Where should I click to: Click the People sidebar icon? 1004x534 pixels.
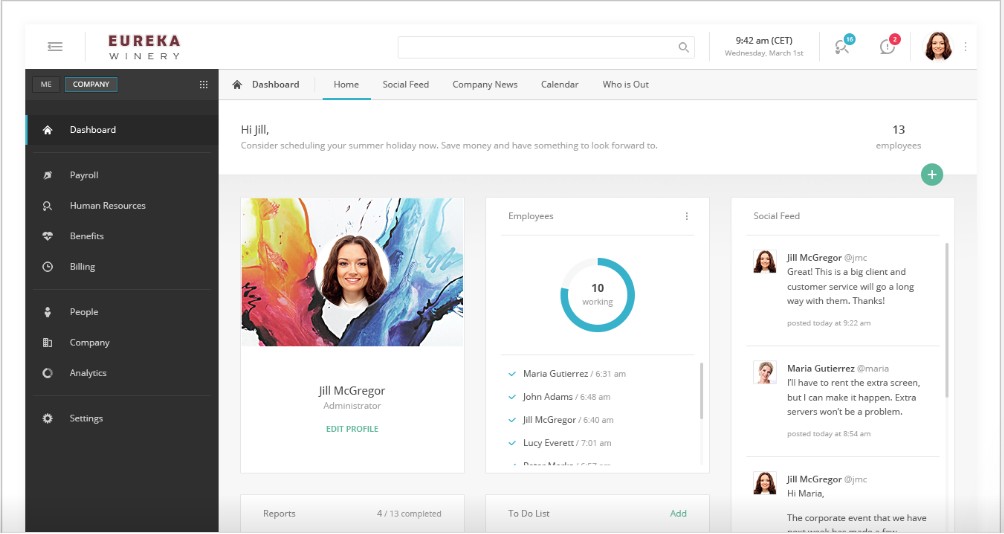coord(47,312)
